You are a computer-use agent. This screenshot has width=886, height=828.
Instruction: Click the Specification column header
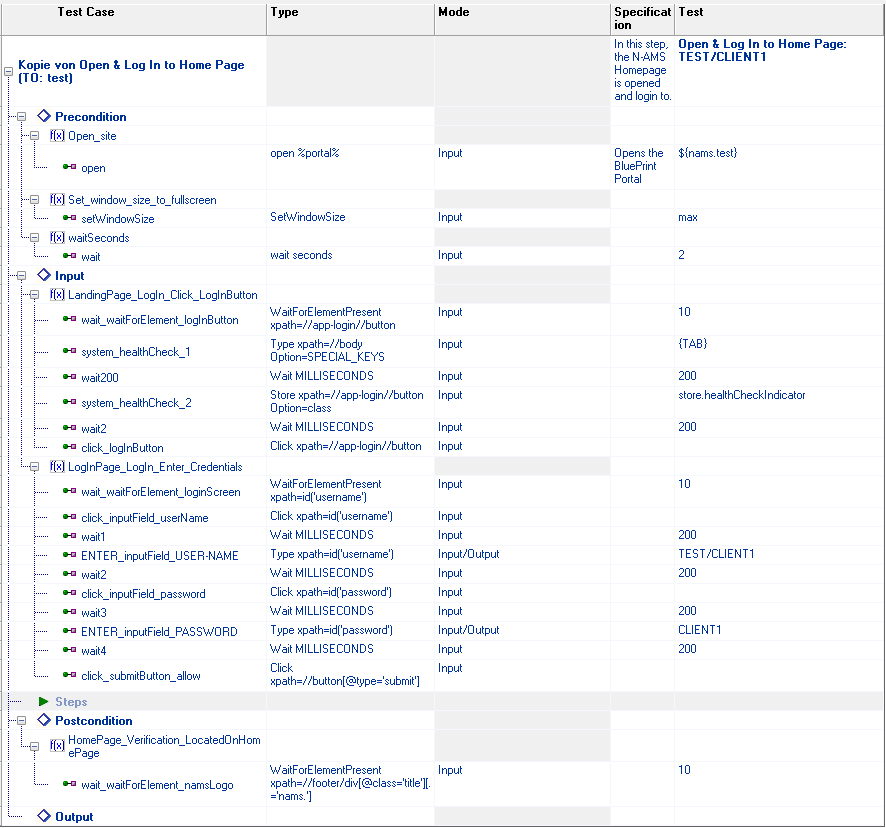coord(642,19)
